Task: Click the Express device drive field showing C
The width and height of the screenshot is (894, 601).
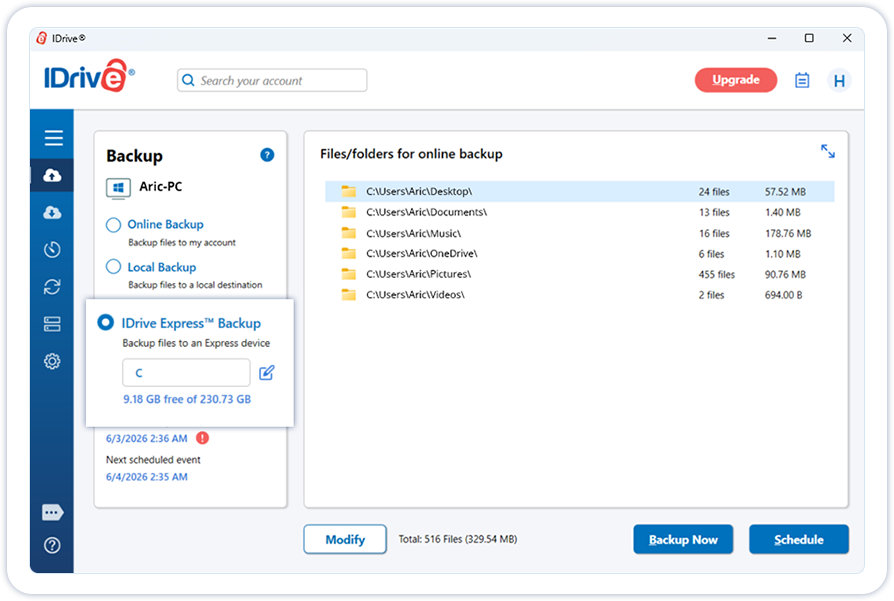Action: (x=186, y=373)
